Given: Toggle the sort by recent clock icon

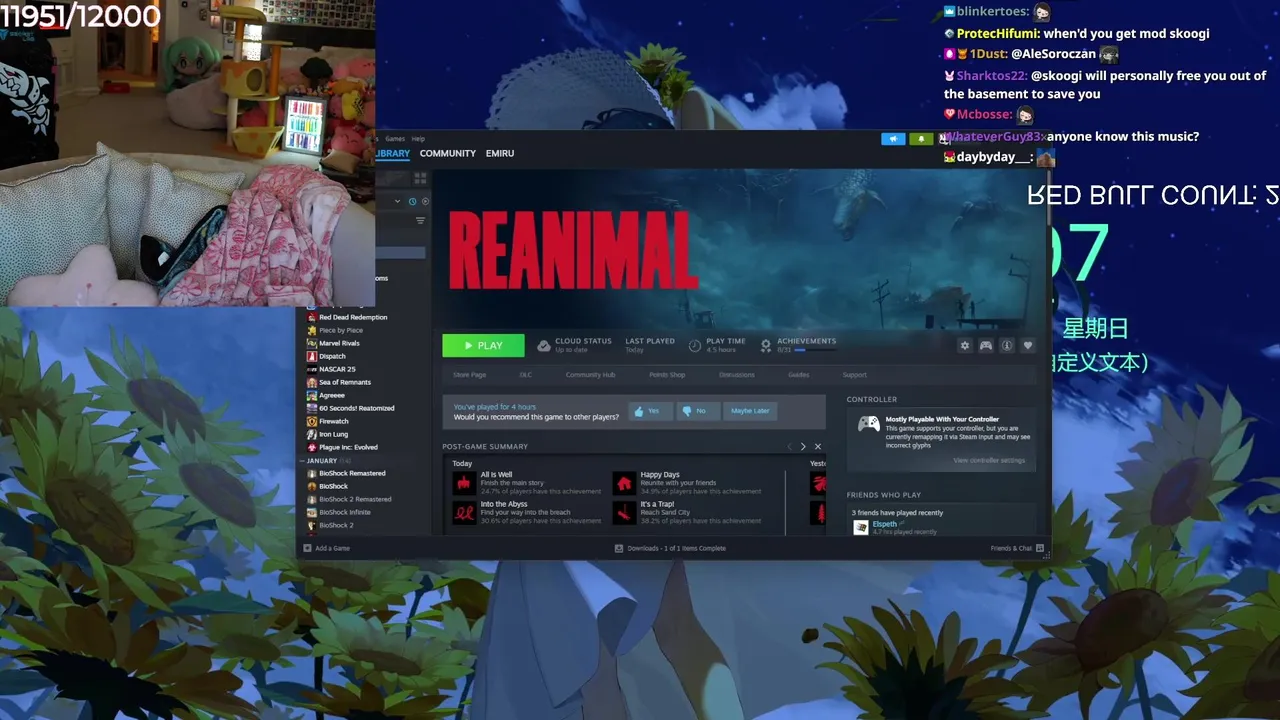Looking at the screenshot, I should (412, 201).
